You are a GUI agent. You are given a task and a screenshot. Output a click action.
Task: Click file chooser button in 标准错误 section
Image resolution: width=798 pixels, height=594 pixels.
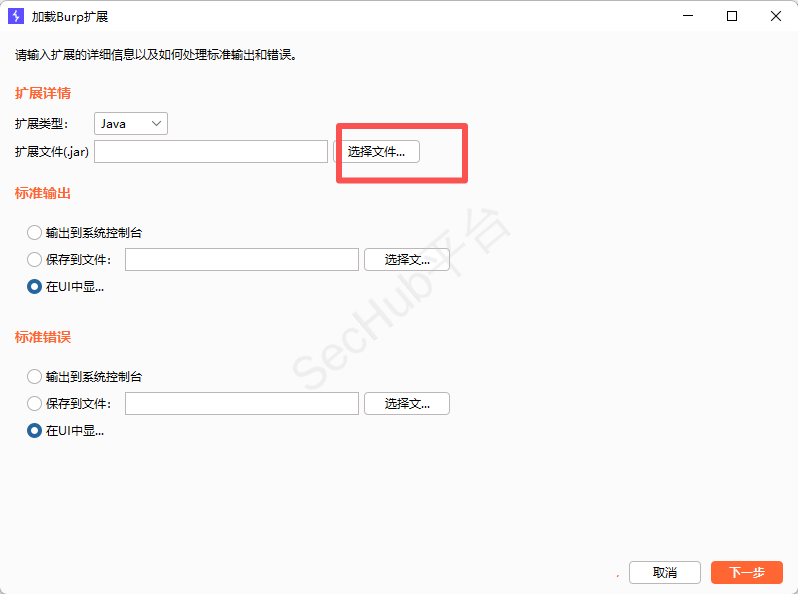(406, 404)
